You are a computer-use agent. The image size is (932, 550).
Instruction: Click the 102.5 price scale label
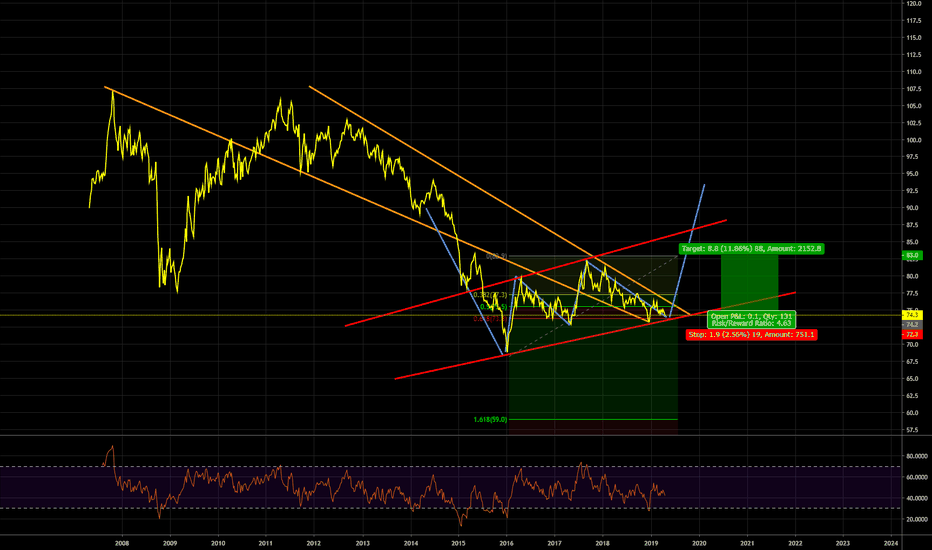914,123
